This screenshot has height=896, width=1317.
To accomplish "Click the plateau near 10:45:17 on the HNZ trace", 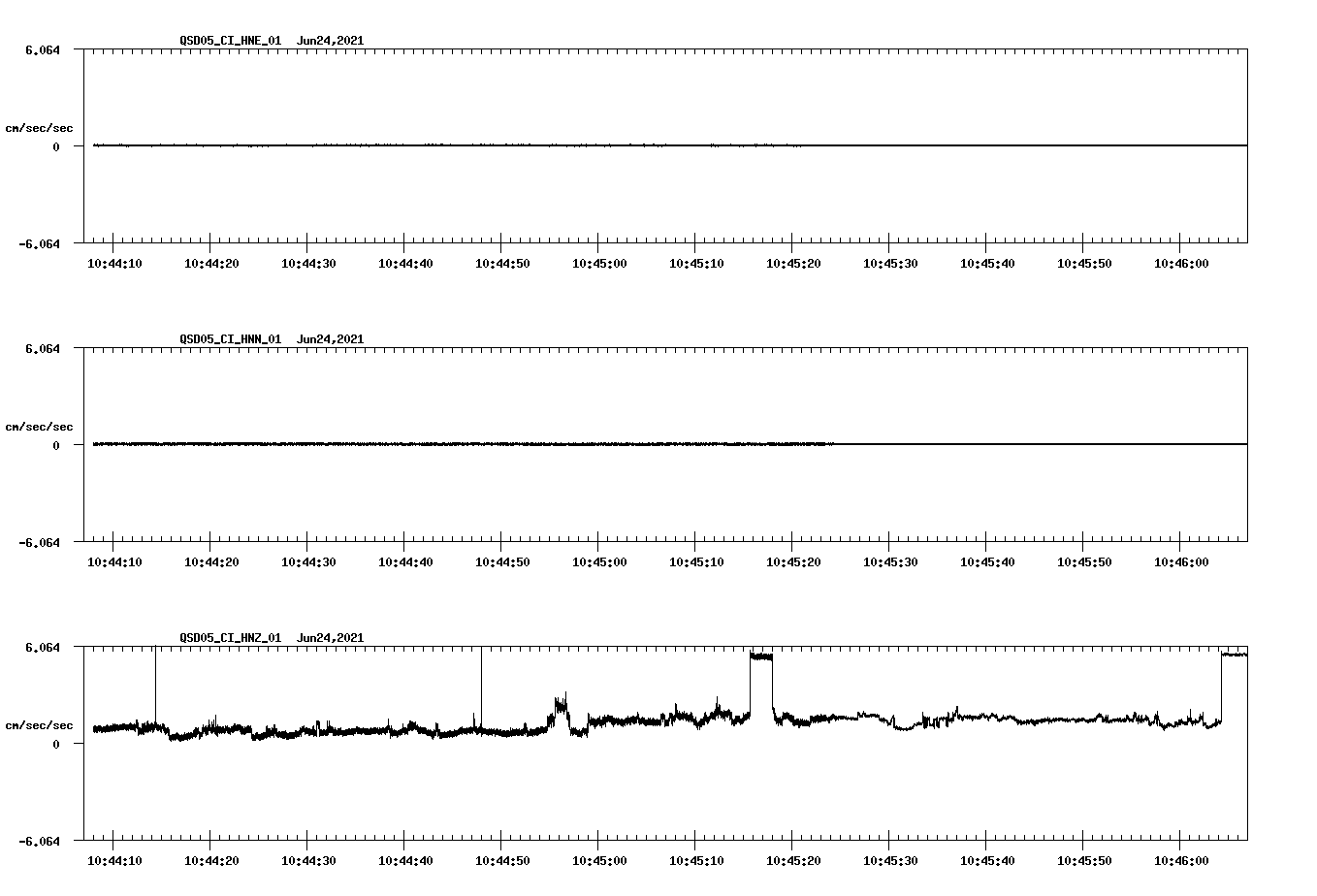I will (761, 656).
